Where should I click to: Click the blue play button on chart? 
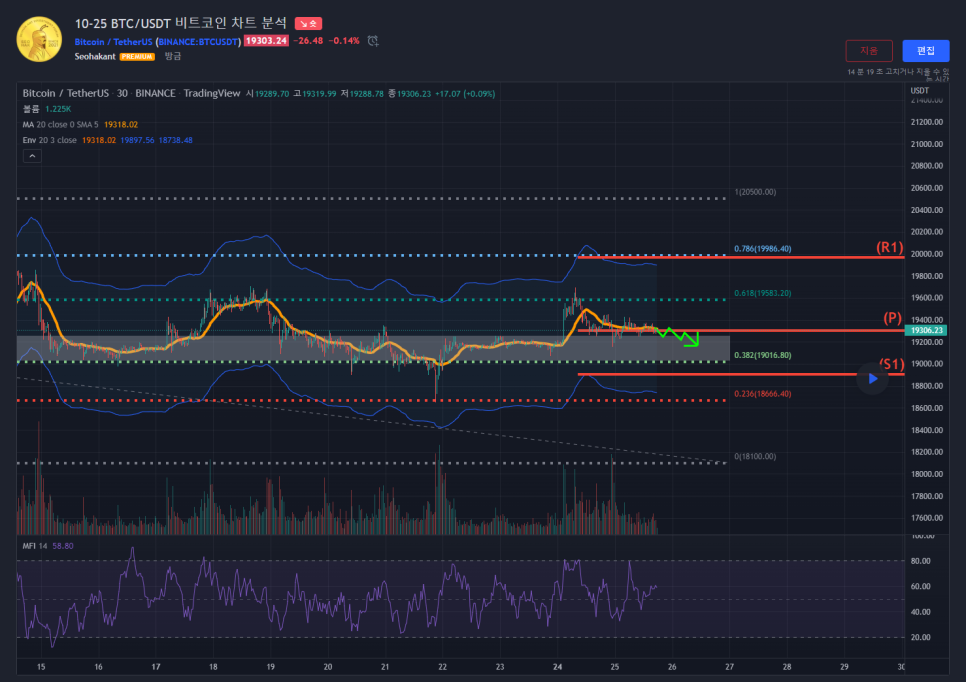pyautogui.click(x=872, y=379)
